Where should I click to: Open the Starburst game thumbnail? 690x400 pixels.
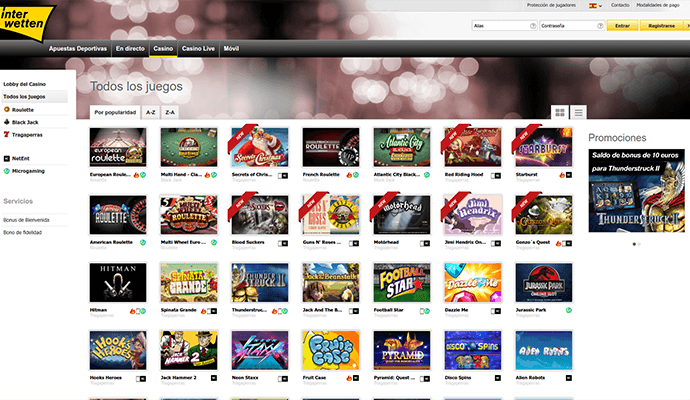[x=543, y=147]
